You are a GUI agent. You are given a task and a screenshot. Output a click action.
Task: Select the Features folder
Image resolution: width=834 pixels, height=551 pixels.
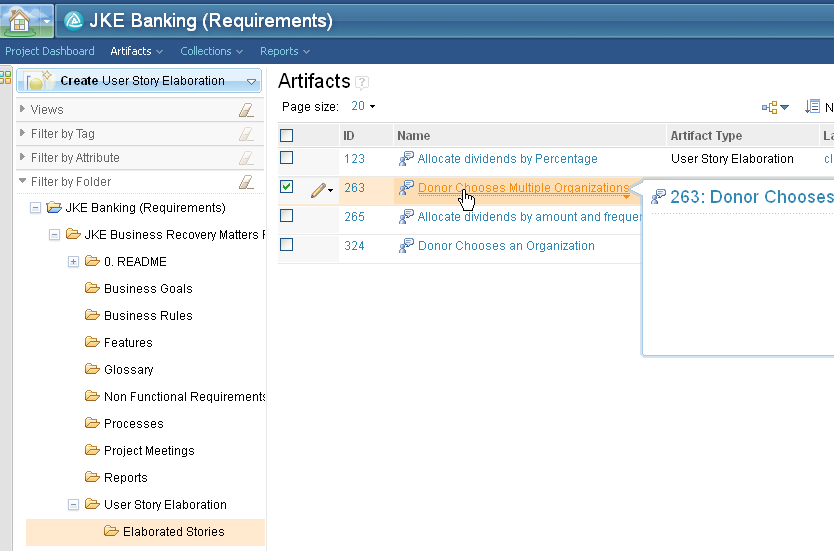click(128, 343)
